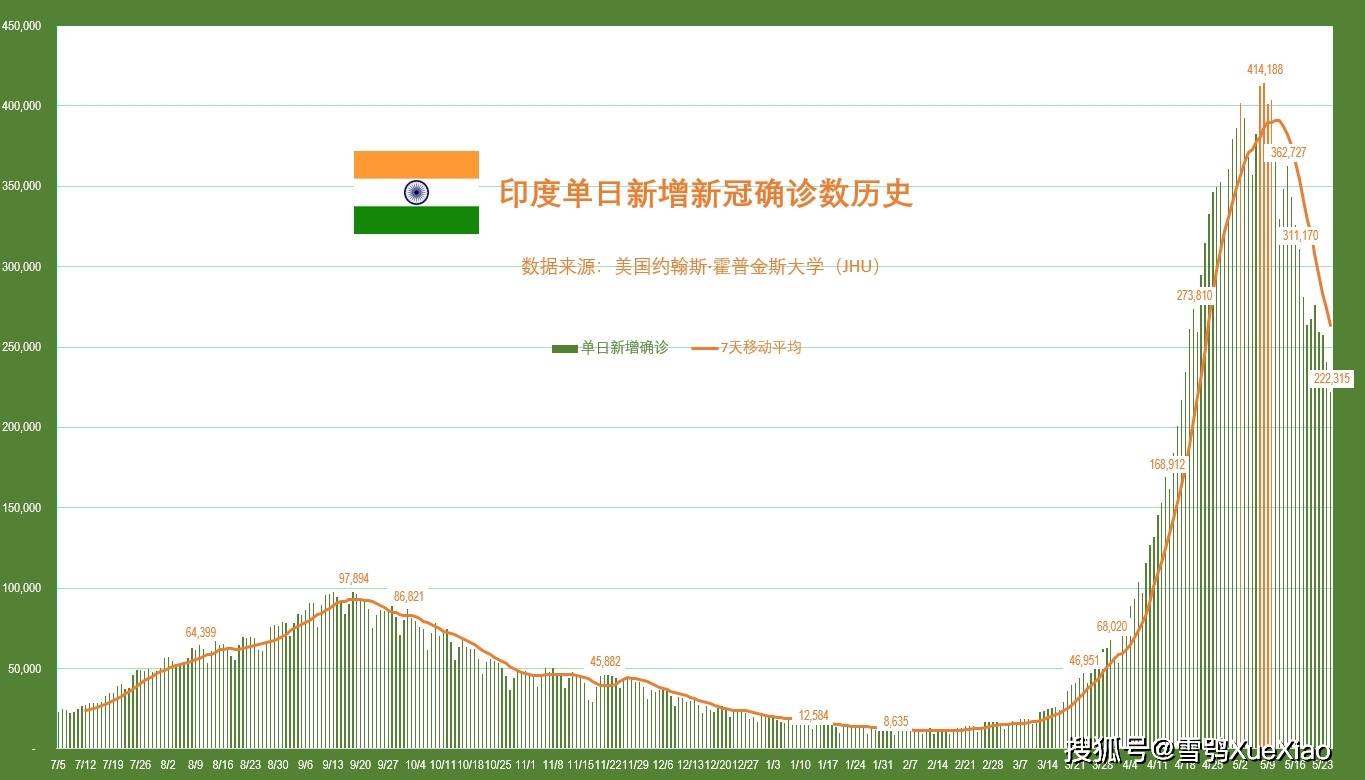Toggle the 7天移动平均 series in the legend
The image size is (1365, 780).
click(x=764, y=347)
